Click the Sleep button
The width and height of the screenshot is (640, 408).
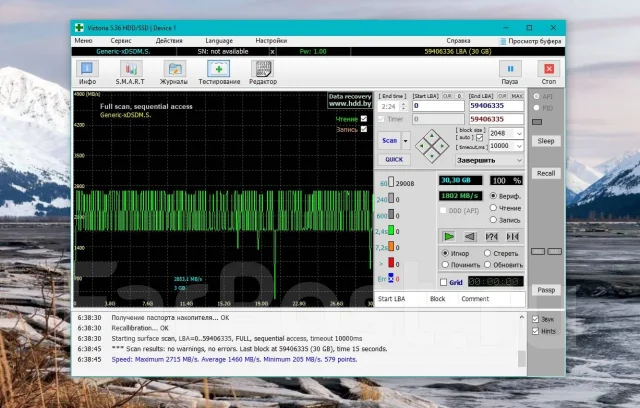pyautogui.click(x=546, y=141)
